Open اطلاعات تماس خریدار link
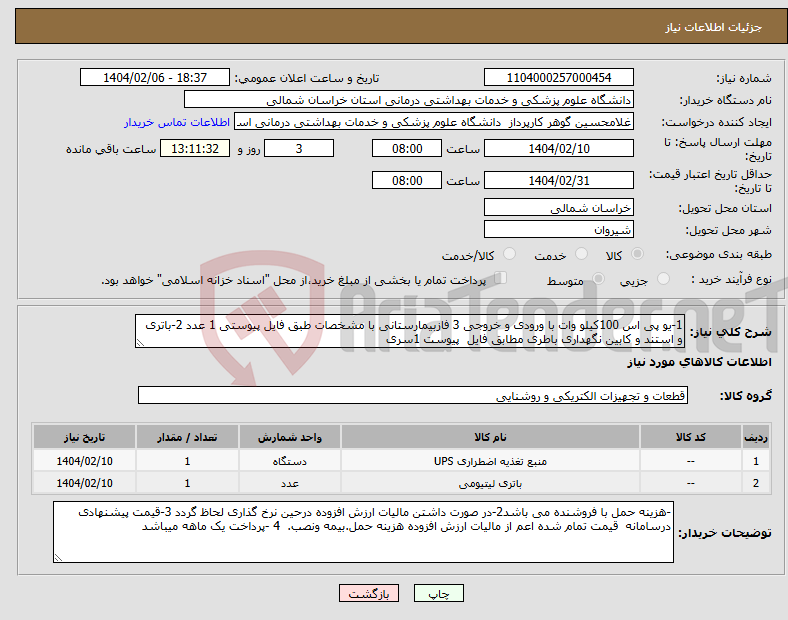Viewport: 788px width, 620px height. [x=177, y=122]
